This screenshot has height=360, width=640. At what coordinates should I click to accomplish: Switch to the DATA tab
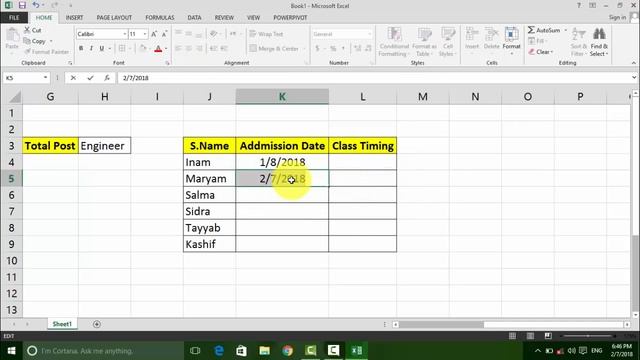(x=194, y=18)
